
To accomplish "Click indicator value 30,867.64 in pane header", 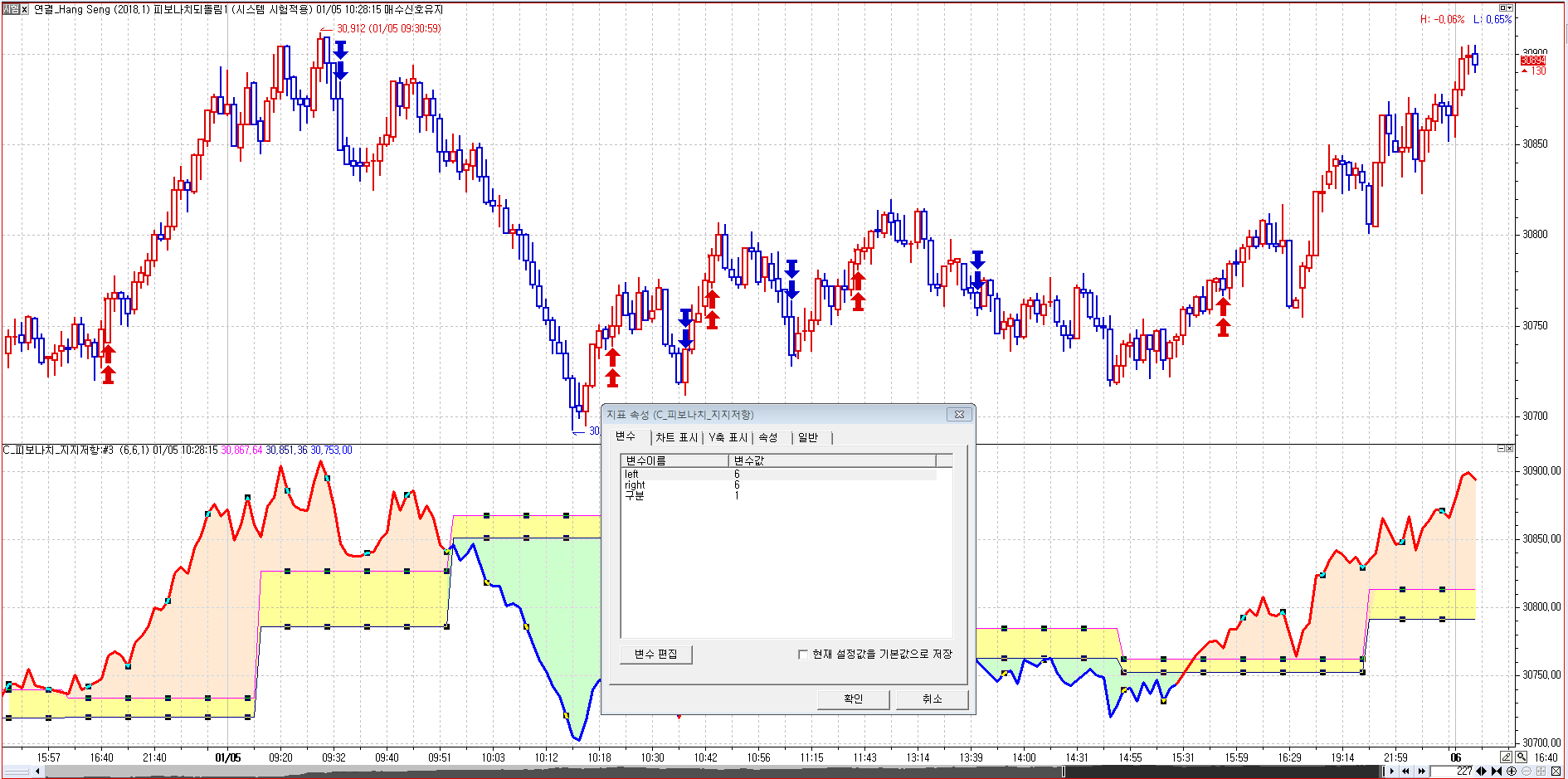I will coord(241,450).
